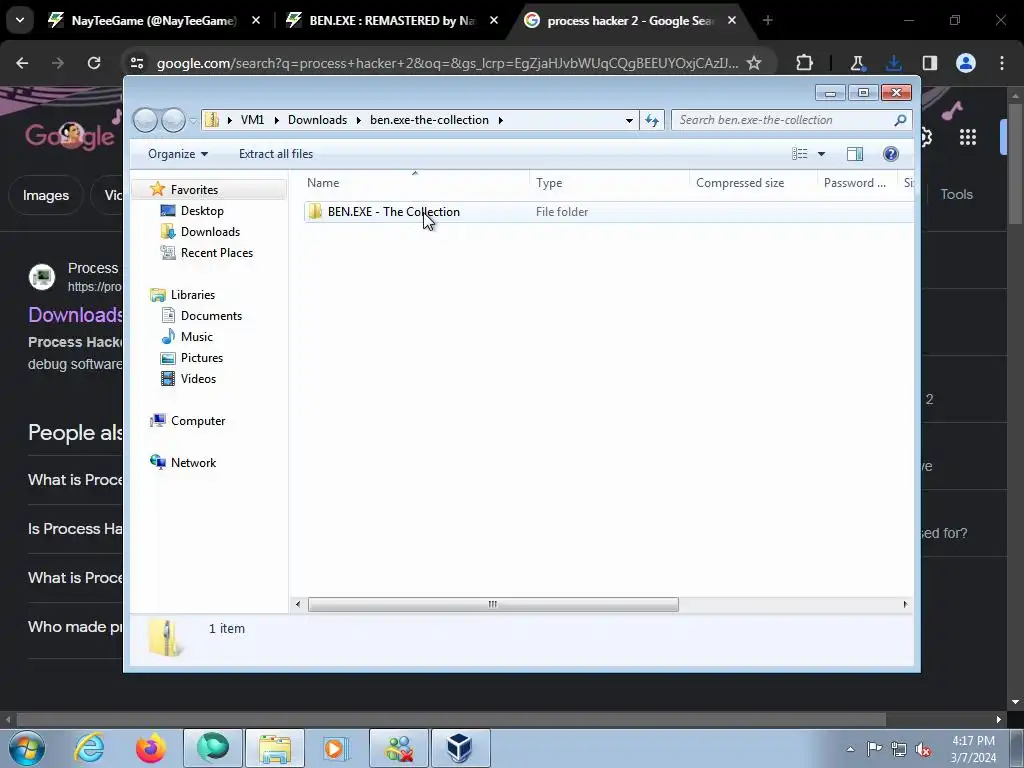Click the search magnifier icon in Explorer

(901, 120)
